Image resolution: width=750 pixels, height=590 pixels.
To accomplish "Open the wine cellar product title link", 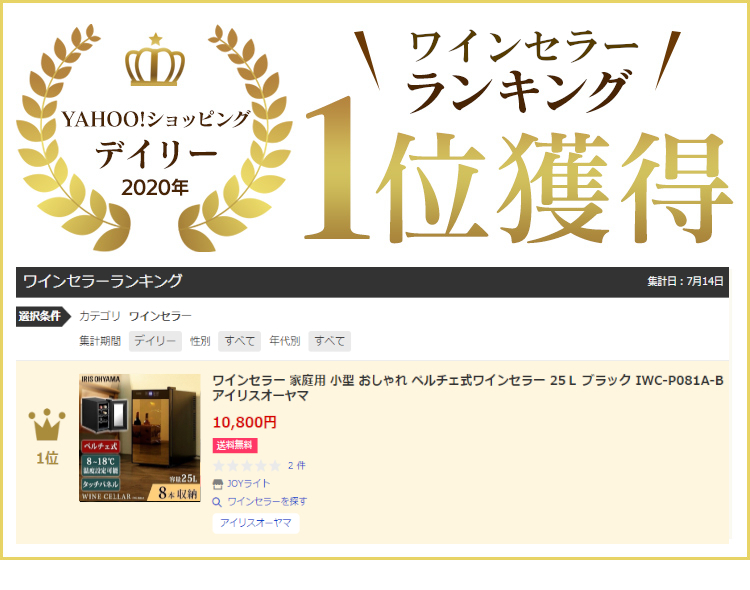I will (468, 388).
